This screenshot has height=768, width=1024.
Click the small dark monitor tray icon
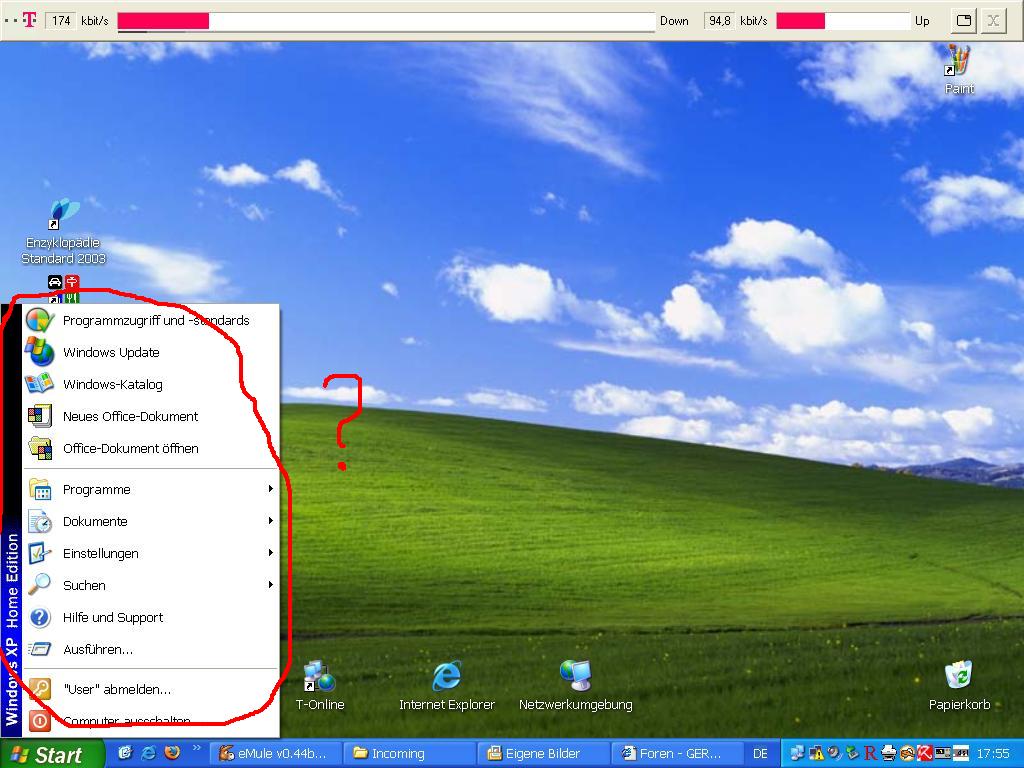942,754
